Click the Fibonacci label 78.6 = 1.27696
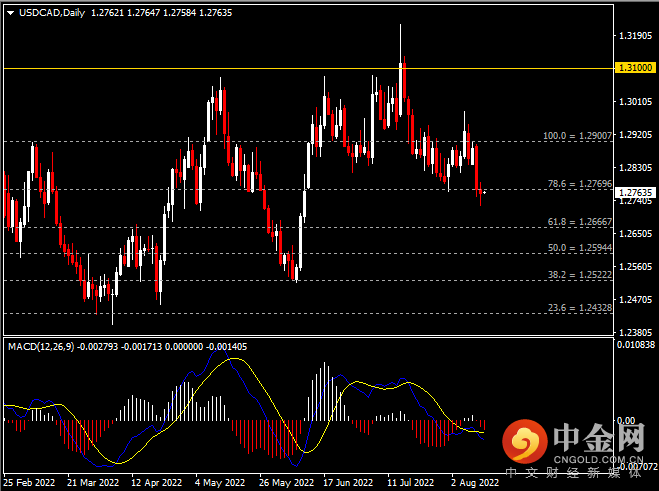Screen dimensions: 659x491 [x=580, y=184]
